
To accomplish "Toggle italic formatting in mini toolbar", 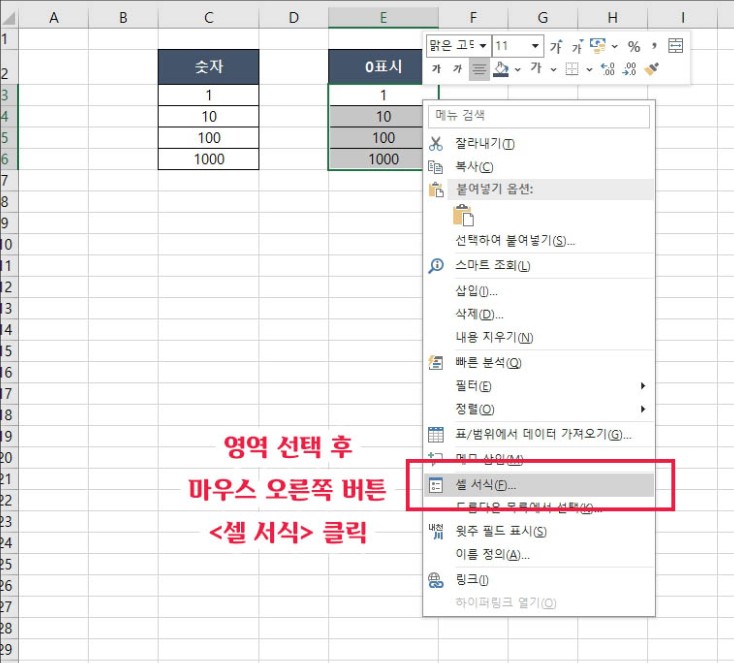I will (457, 69).
